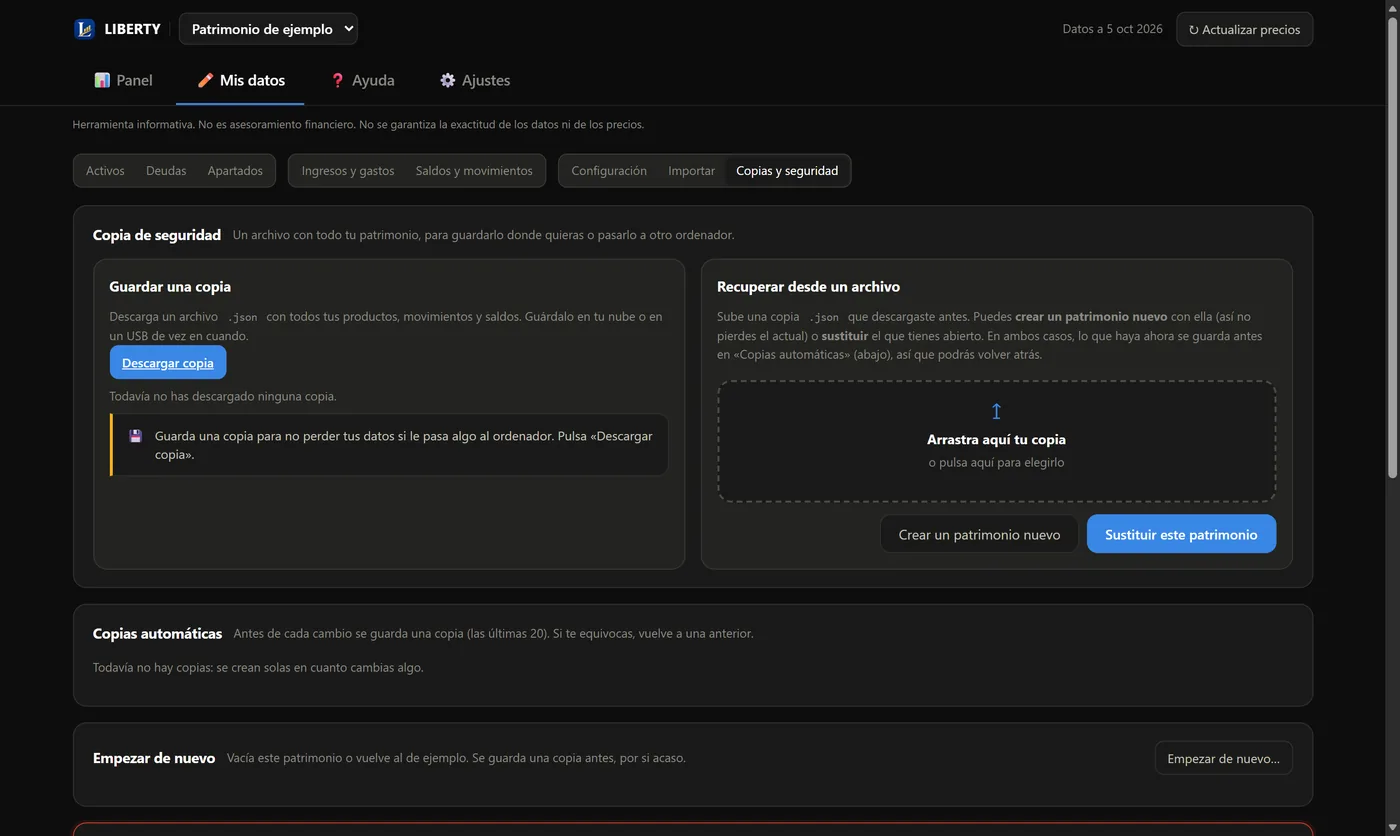Click 'Todavía no hay copias' message
1400x836 pixels.
tap(258, 667)
